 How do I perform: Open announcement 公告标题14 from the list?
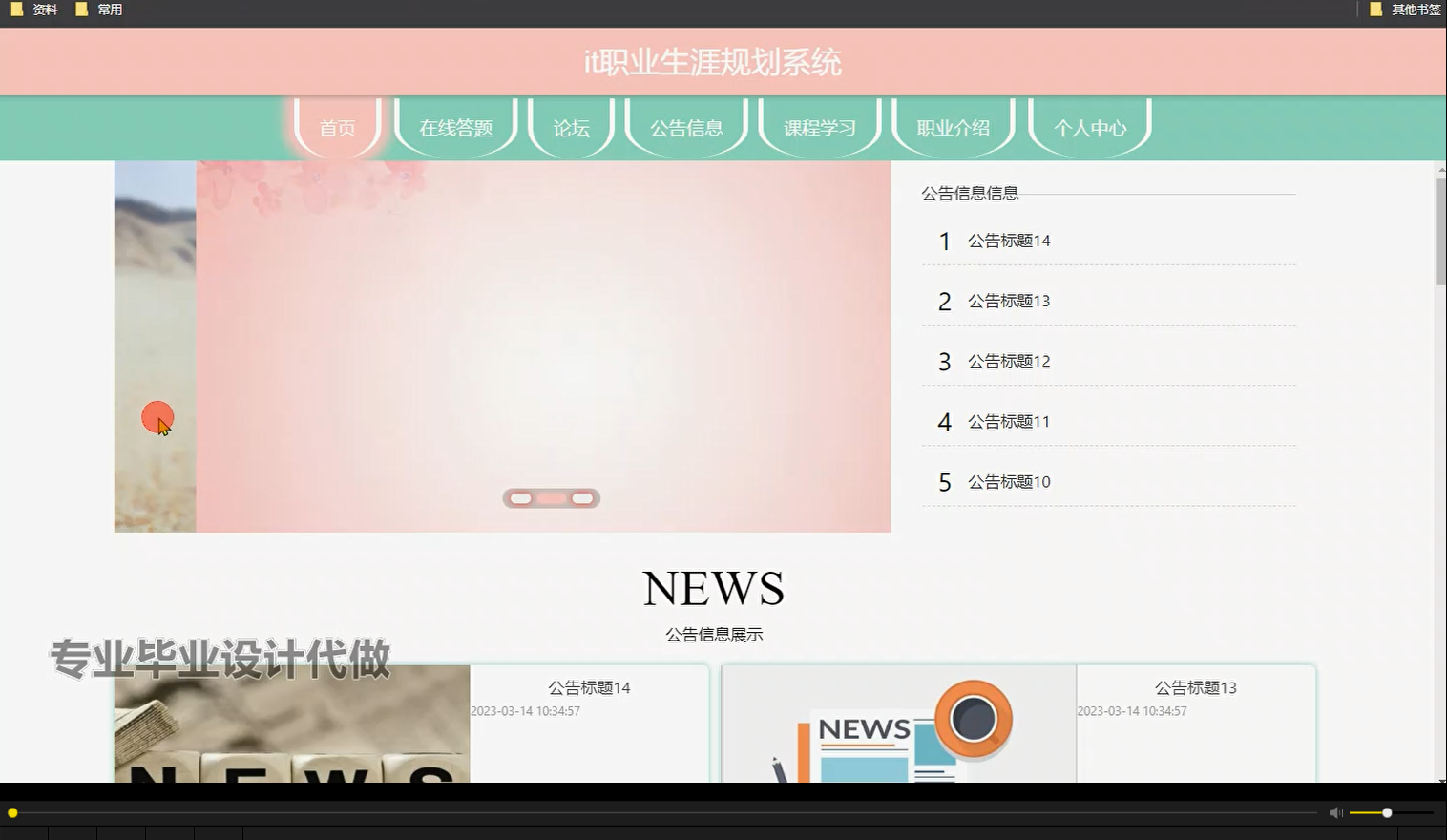click(x=1009, y=241)
